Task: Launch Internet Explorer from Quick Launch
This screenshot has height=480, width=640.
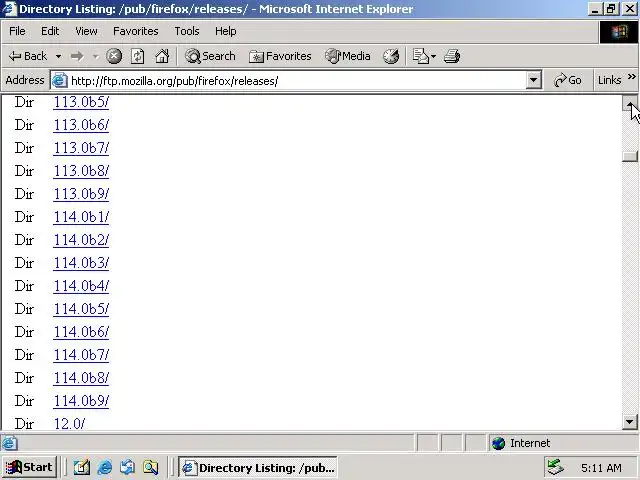Action: click(x=105, y=467)
